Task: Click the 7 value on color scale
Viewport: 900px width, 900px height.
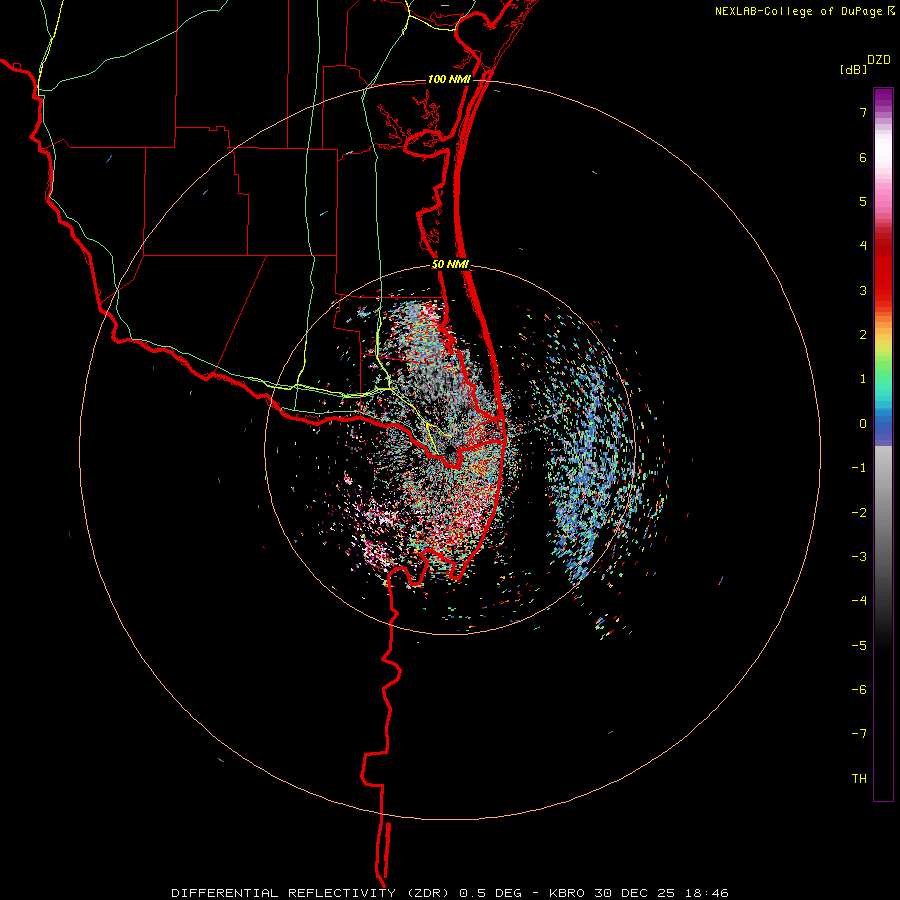Action: pos(863,112)
